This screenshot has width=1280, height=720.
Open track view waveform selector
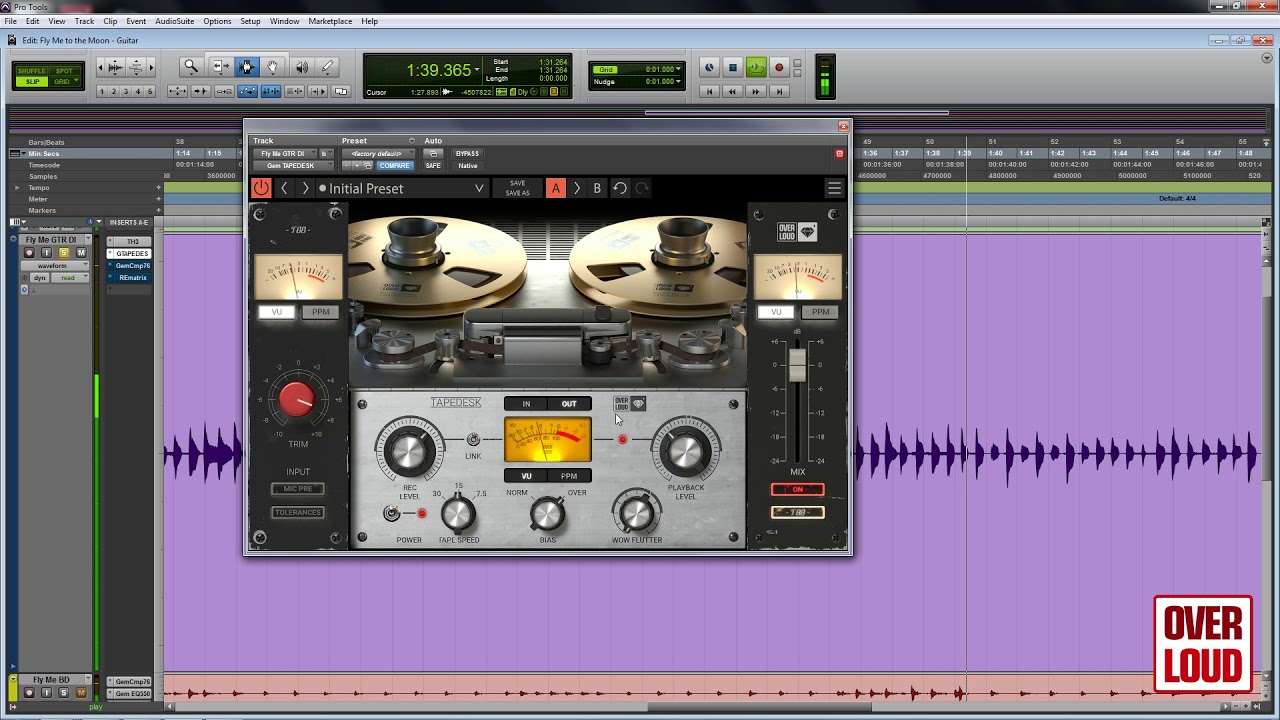click(x=55, y=266)
